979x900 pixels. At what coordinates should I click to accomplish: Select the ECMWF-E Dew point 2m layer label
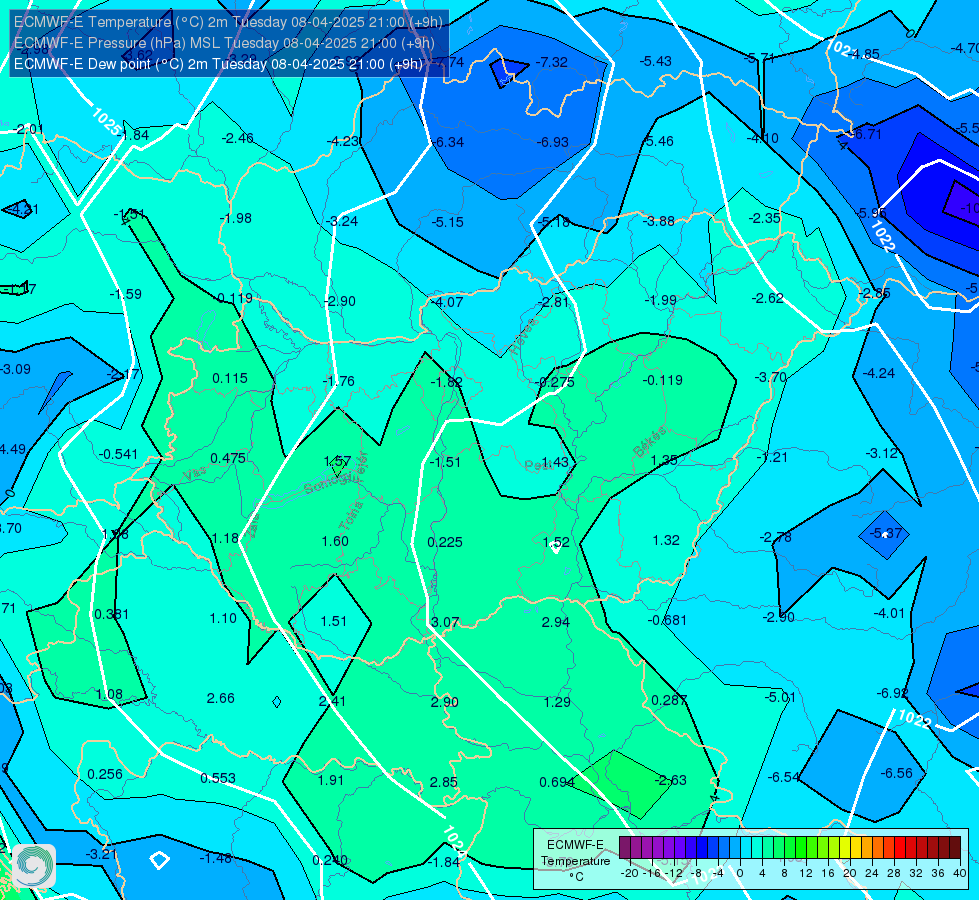[x=218, y=64]
